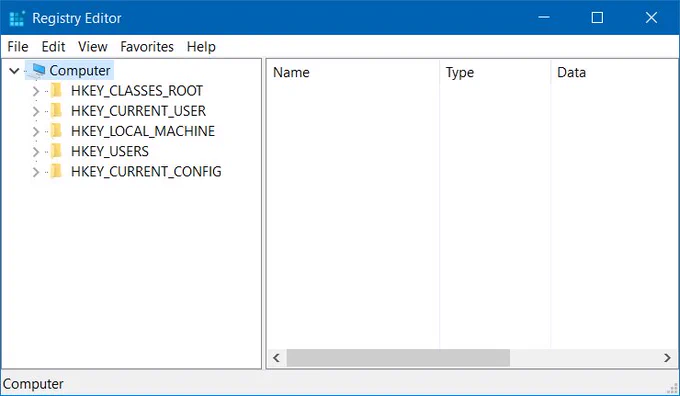Select HKEY_LOCAL_MACHINE text in the tree
The height and width of the screenshot is (396, 680).
[x=143, y=131]
